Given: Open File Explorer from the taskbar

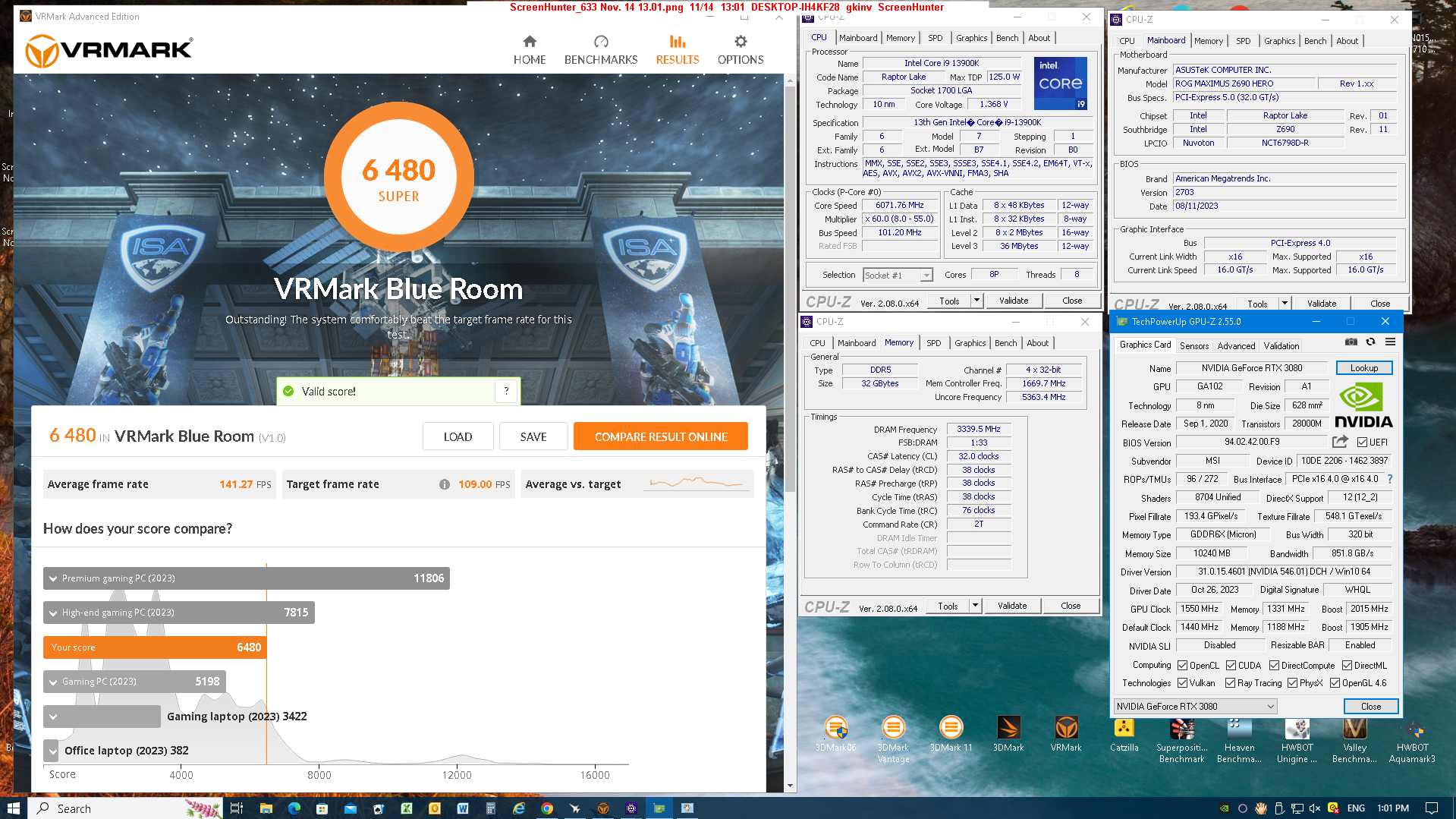Looking at the screenshot, I should click(266, 808).
